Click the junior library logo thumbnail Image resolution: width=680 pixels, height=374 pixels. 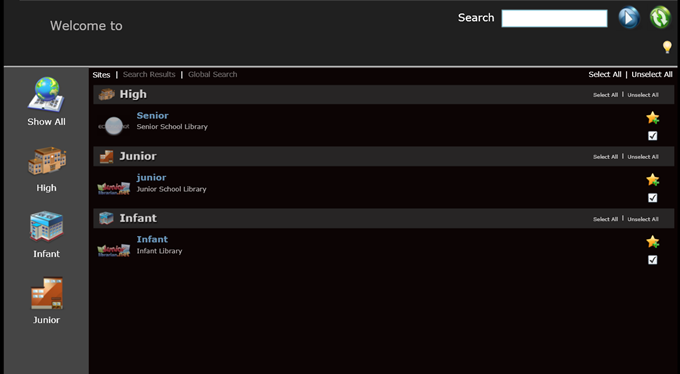[x=114, y=188]
